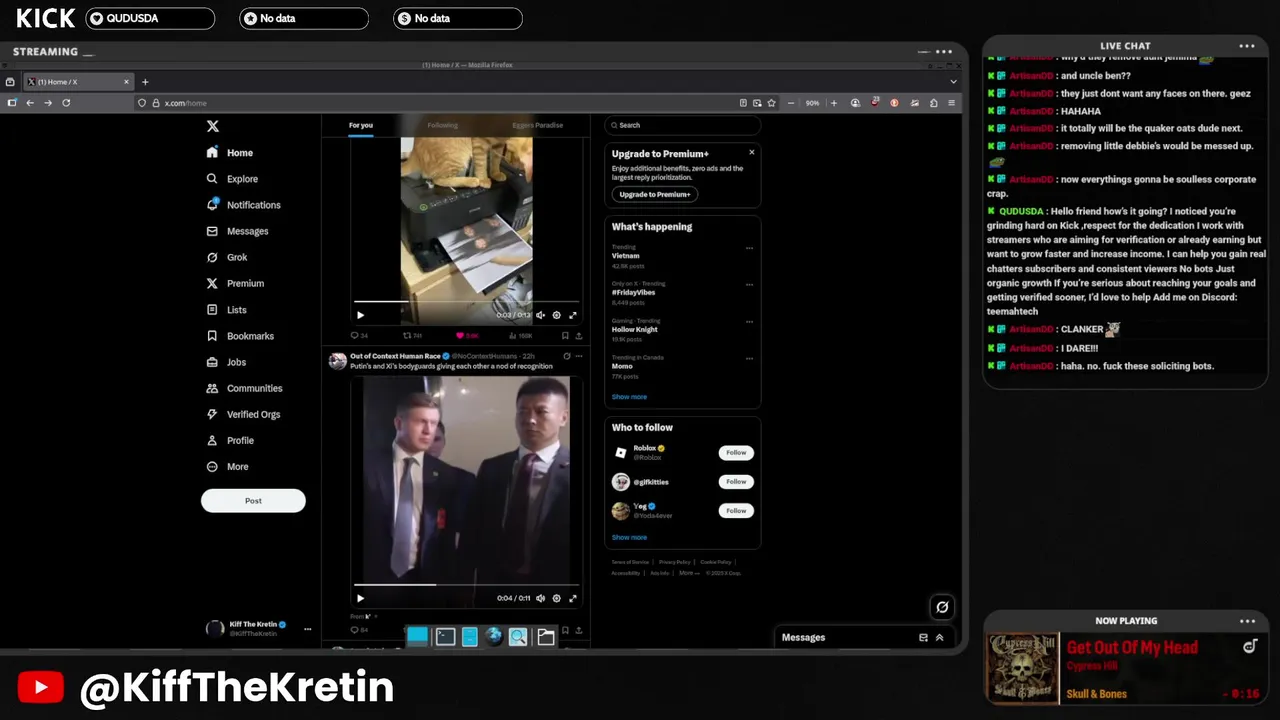View analytics of the cat video post
Viewport: 1280px width, 720px height.
[519, 336]
